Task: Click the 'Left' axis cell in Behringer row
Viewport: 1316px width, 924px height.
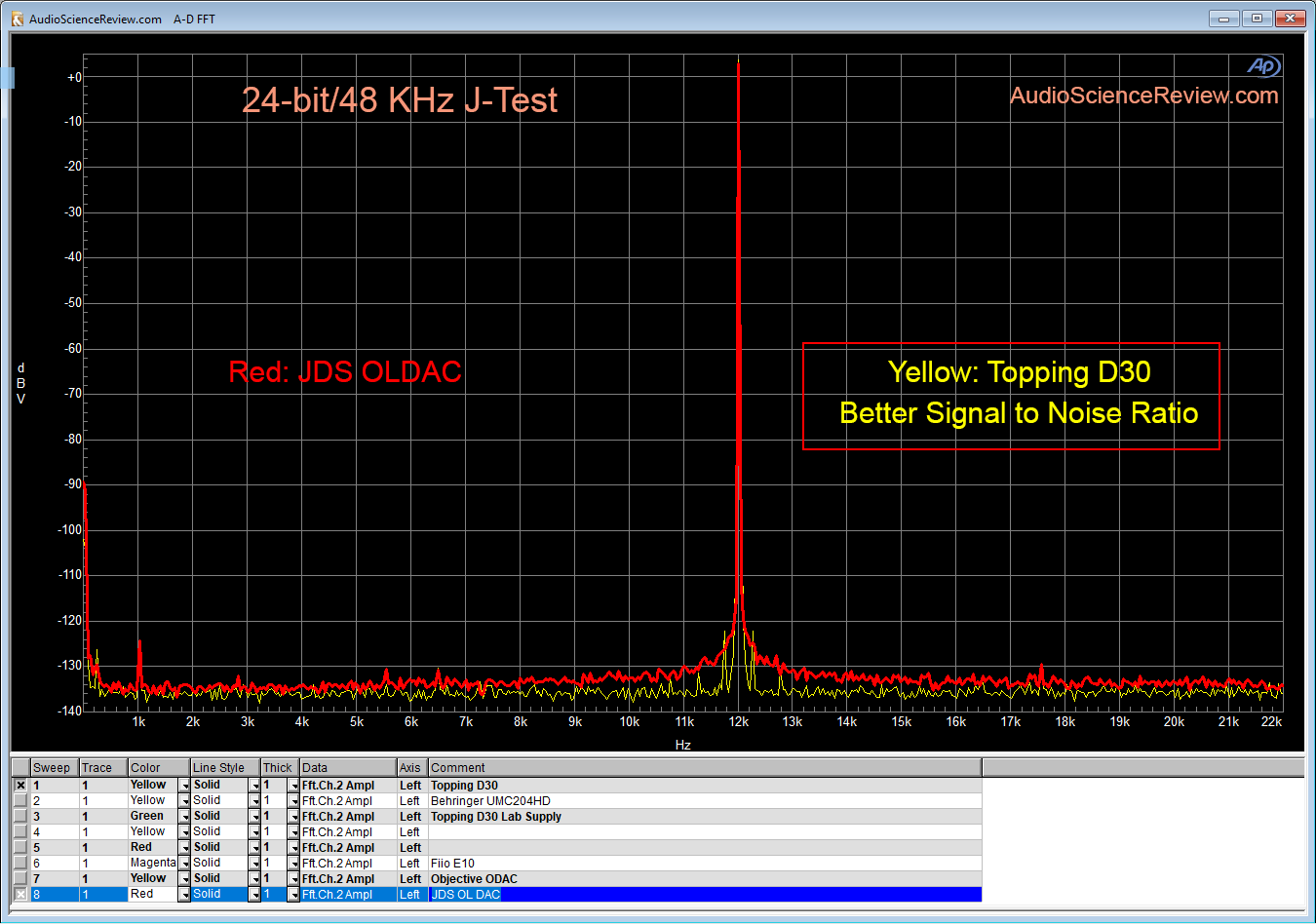Action: 412,800
